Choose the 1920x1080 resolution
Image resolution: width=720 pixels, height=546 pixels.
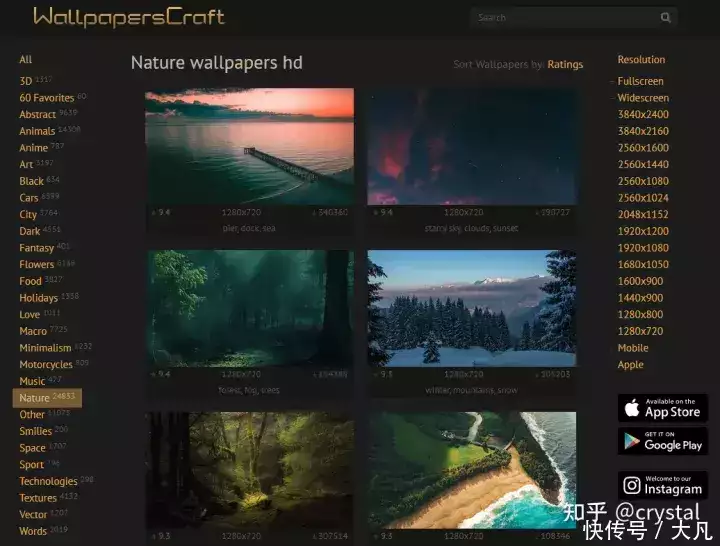(x=643, y=248)
